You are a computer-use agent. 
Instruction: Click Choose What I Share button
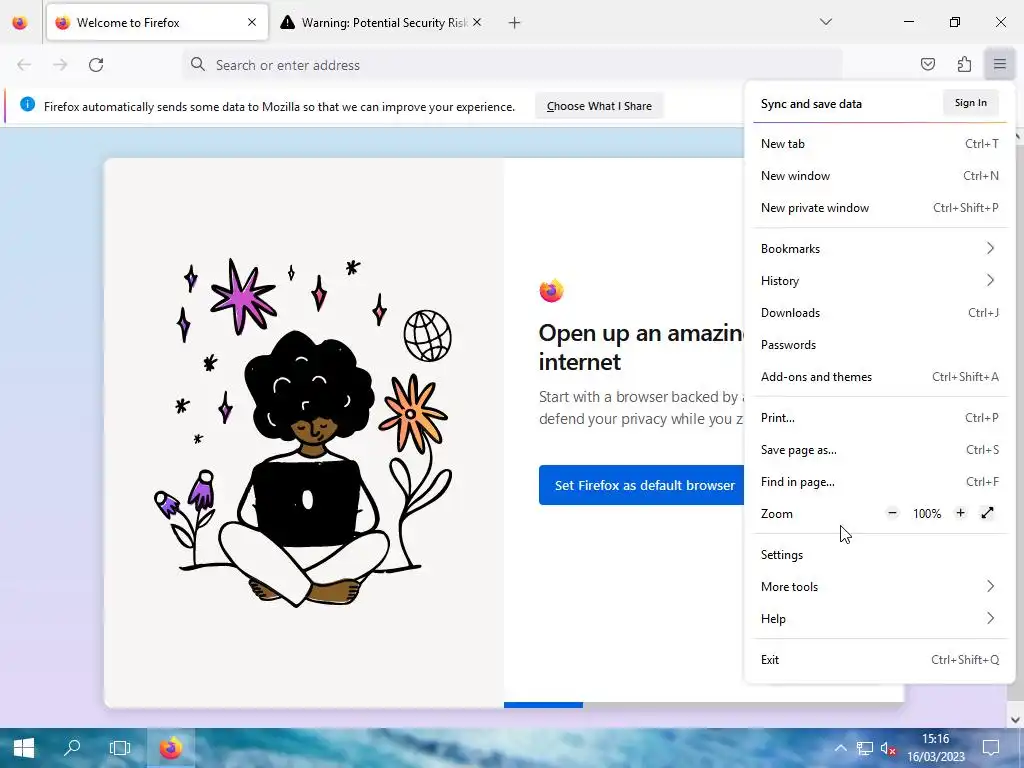(599, 106)
